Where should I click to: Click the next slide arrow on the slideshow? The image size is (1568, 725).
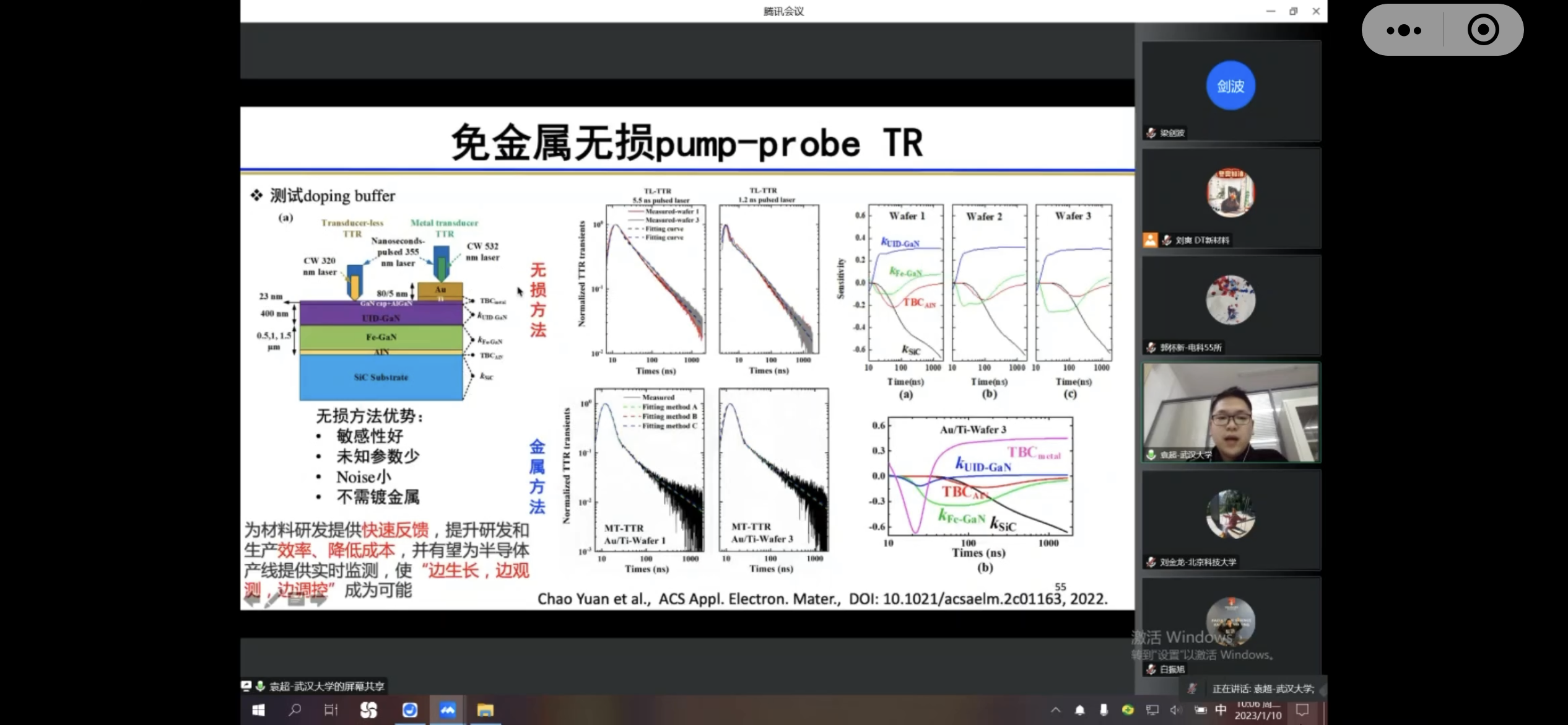coord(318,599)
